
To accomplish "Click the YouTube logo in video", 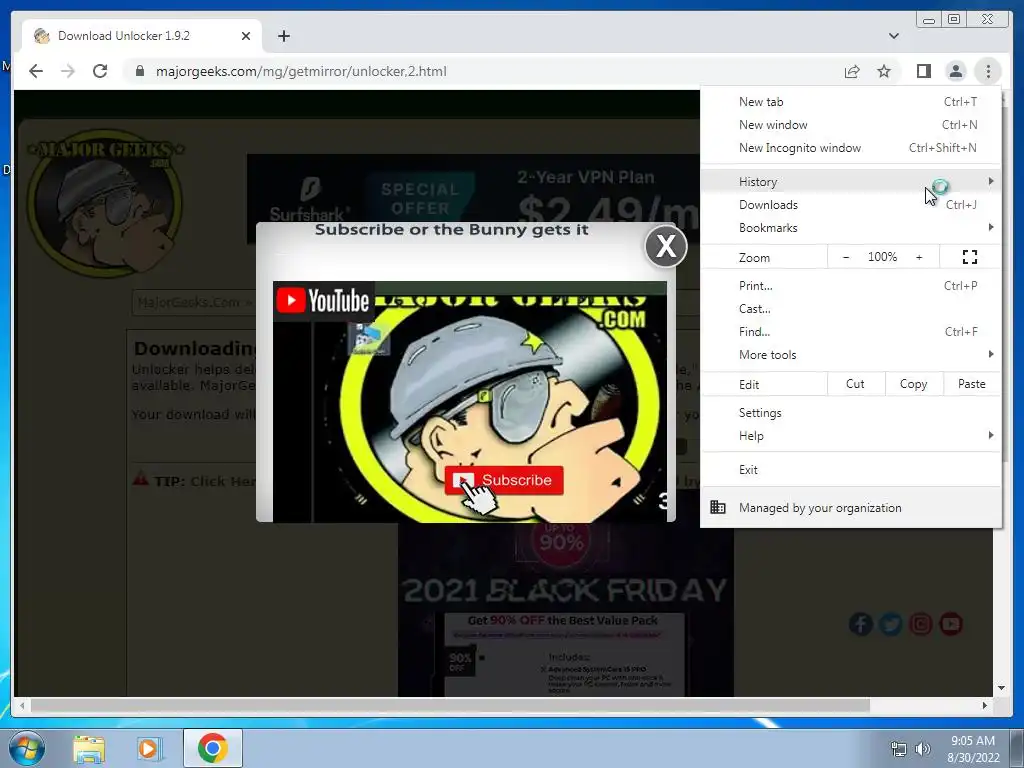I will 323,300.
